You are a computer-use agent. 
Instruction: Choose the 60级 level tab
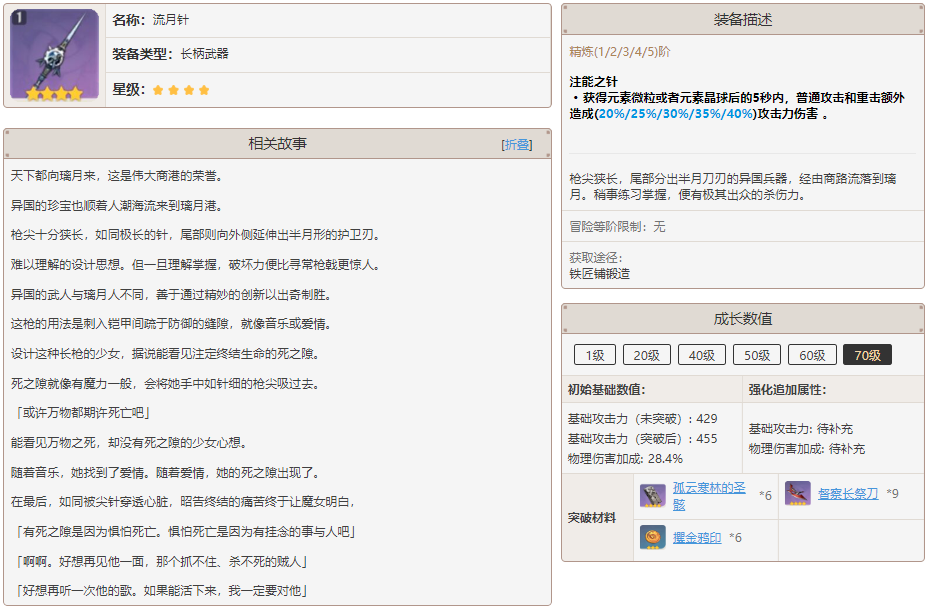point(812,355)
